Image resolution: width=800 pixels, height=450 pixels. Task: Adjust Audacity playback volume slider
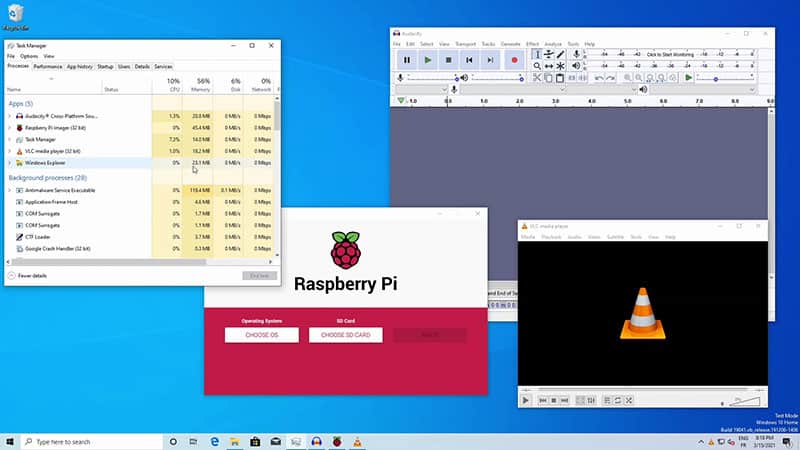pyautogui.click(x=497, y=78)
